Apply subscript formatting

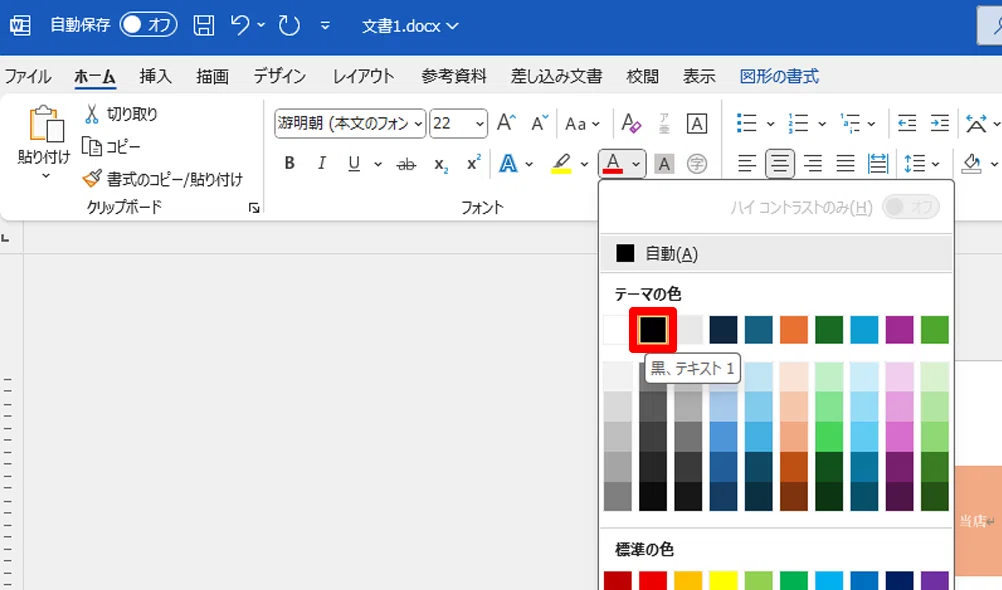pos(440,165)
